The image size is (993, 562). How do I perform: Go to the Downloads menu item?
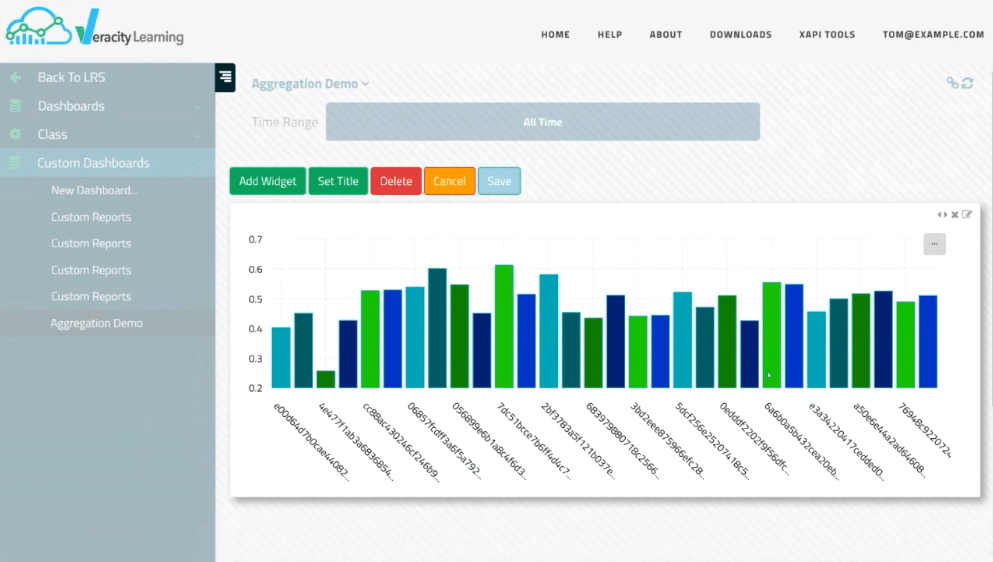740,34
